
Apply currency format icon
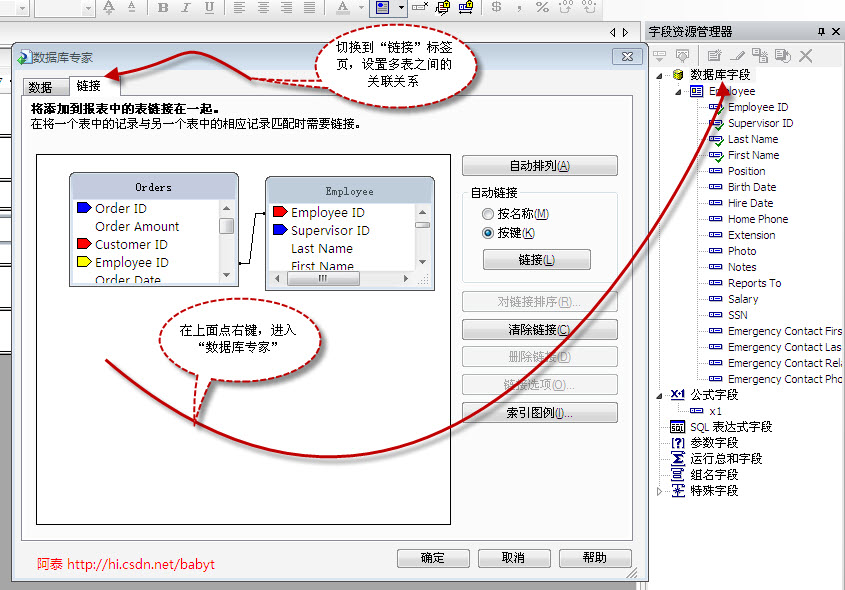[496, 7]
